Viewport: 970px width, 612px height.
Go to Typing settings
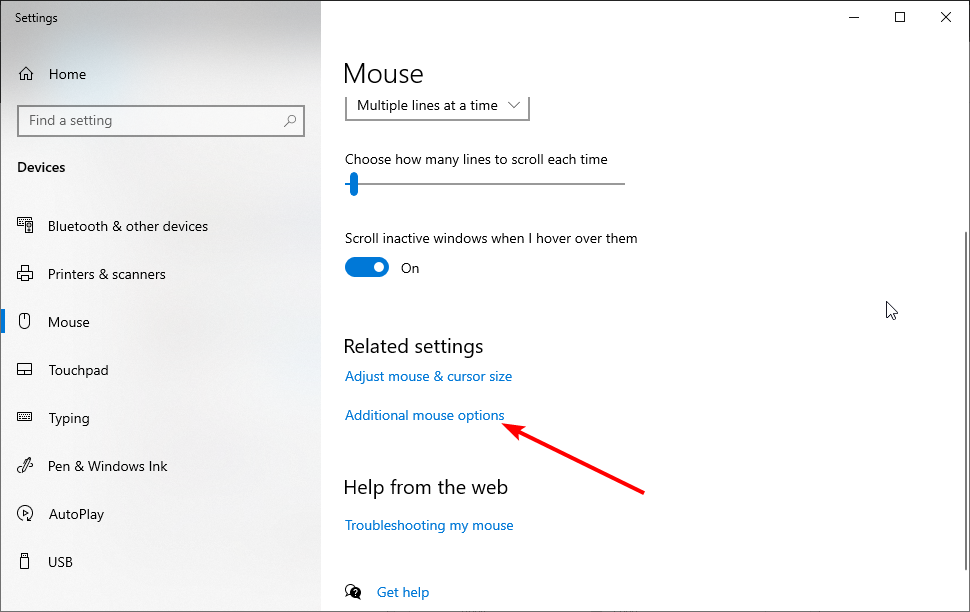pos(69,418)
